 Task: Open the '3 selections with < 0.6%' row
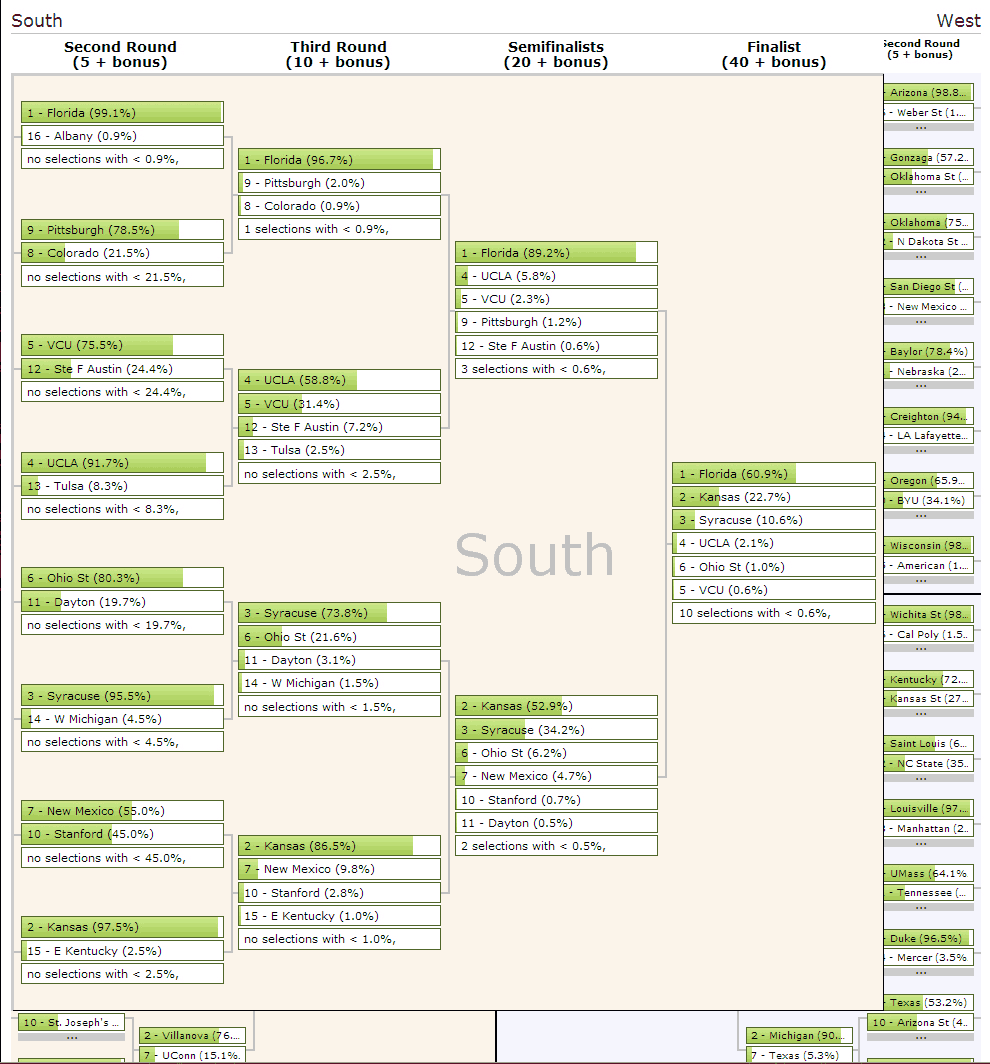coord(556,369)
